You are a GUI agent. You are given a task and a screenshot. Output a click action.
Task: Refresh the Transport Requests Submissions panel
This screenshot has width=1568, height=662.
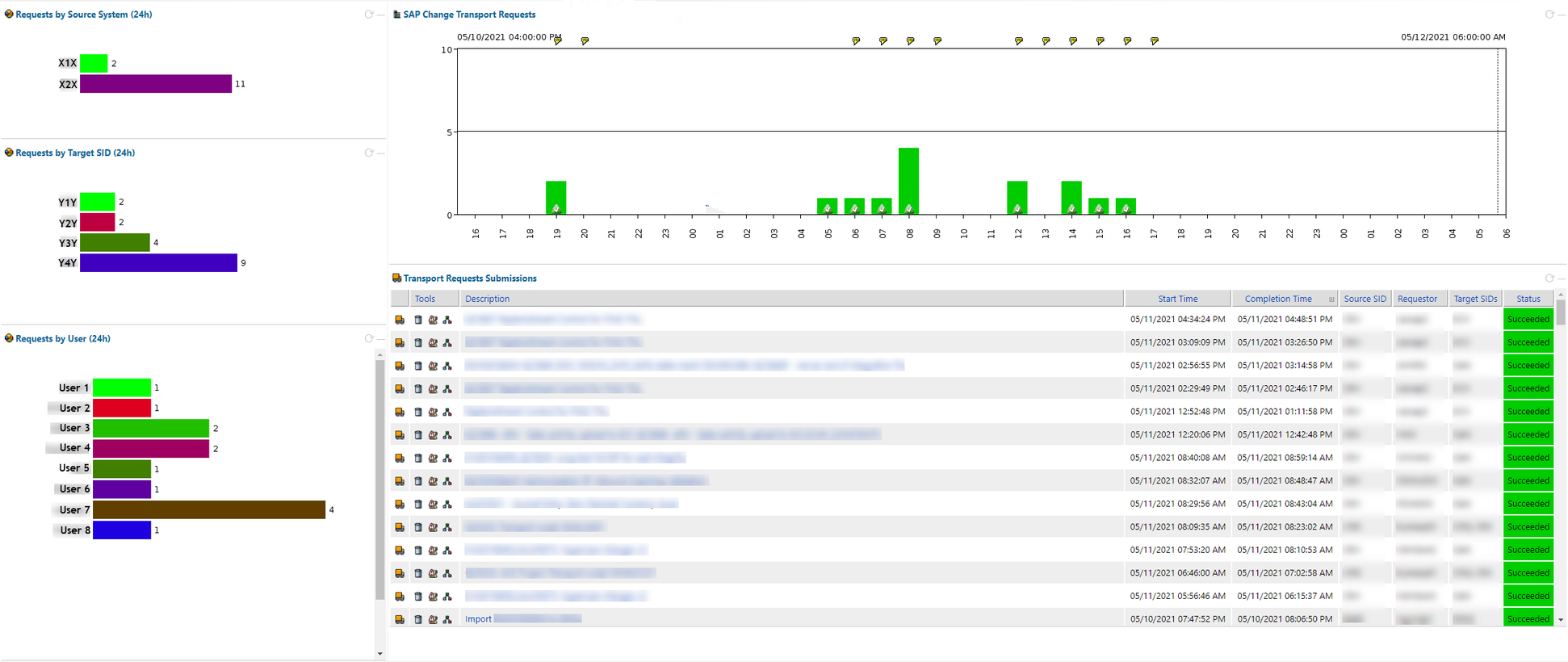(x=1549, y=279)
